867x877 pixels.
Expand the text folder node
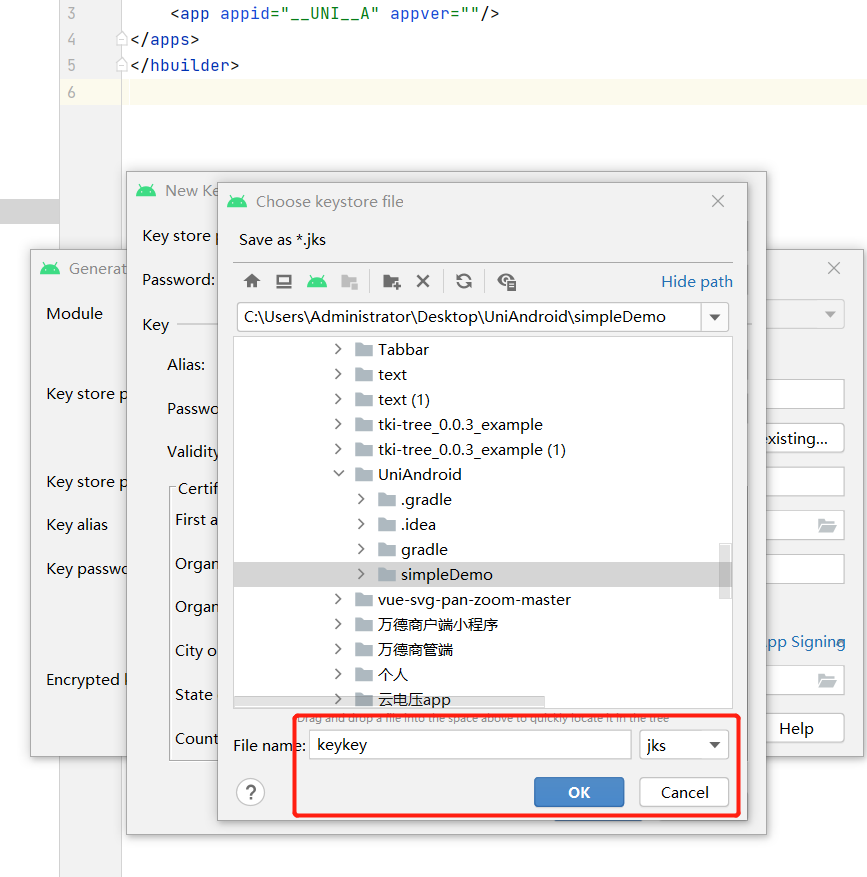click(338, 374)
